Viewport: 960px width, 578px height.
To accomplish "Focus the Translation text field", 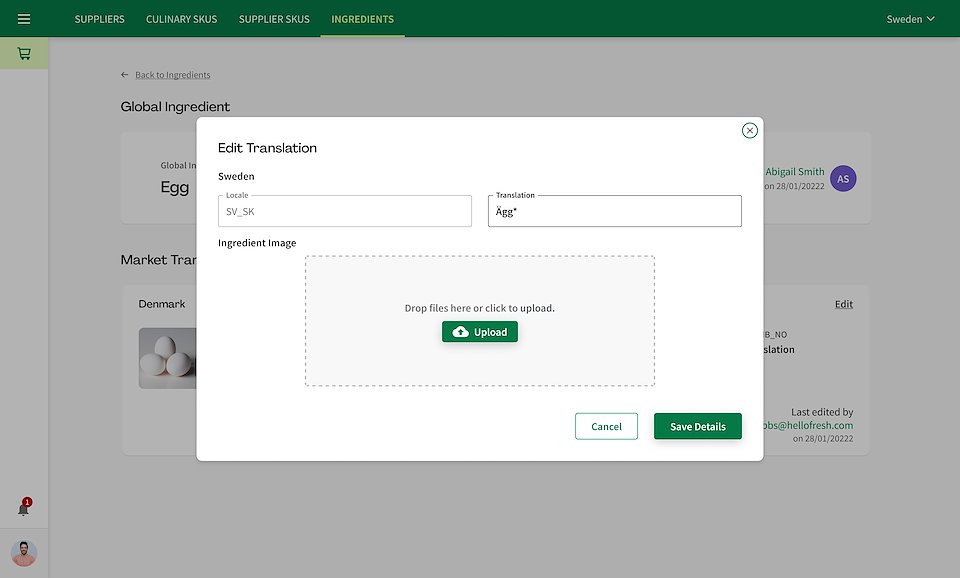I will (x=614, y=212).
